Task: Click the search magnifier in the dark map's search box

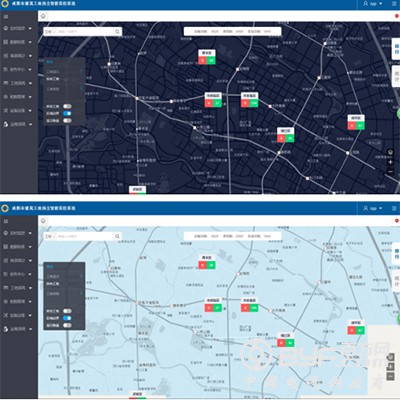Action: tap(117, 31)
